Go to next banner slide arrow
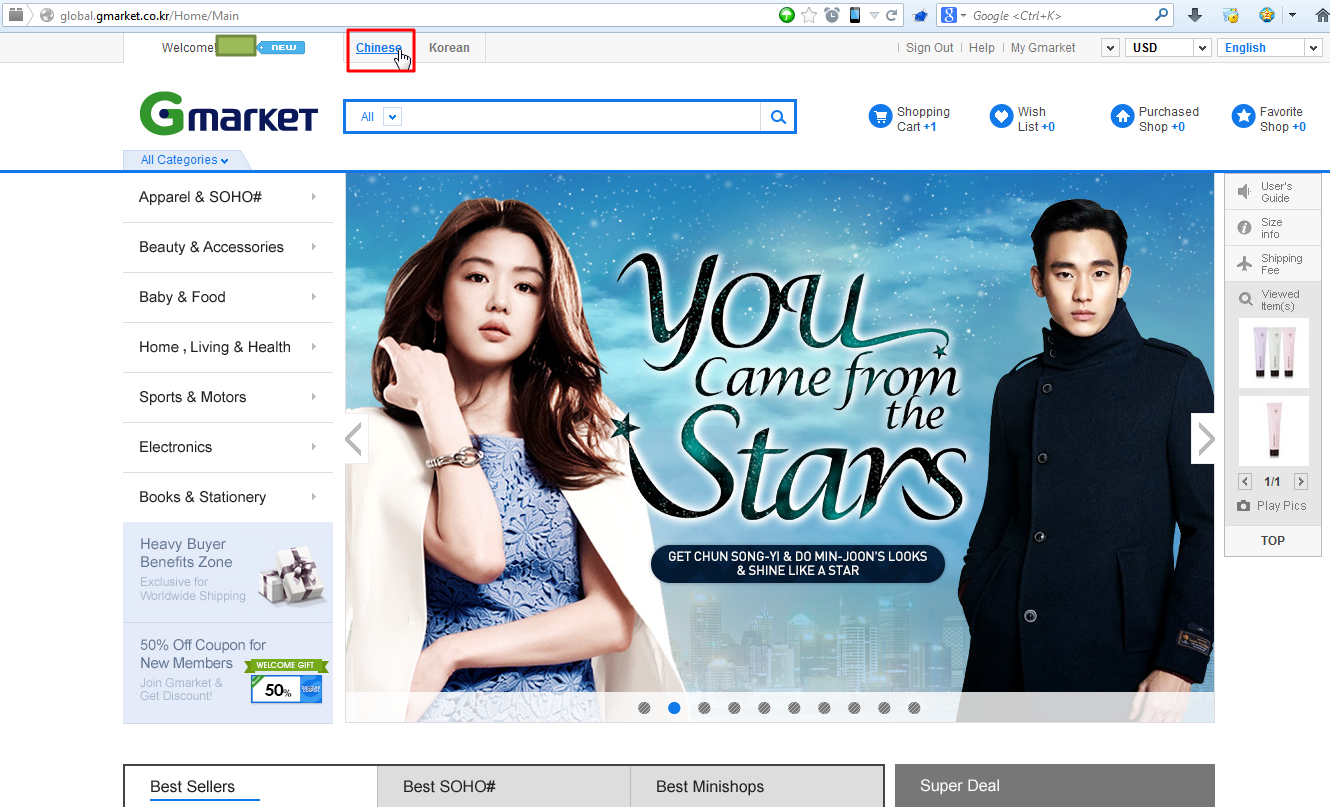The height and width of the screenshot is (807, 1330). (x=1204, y=438)
